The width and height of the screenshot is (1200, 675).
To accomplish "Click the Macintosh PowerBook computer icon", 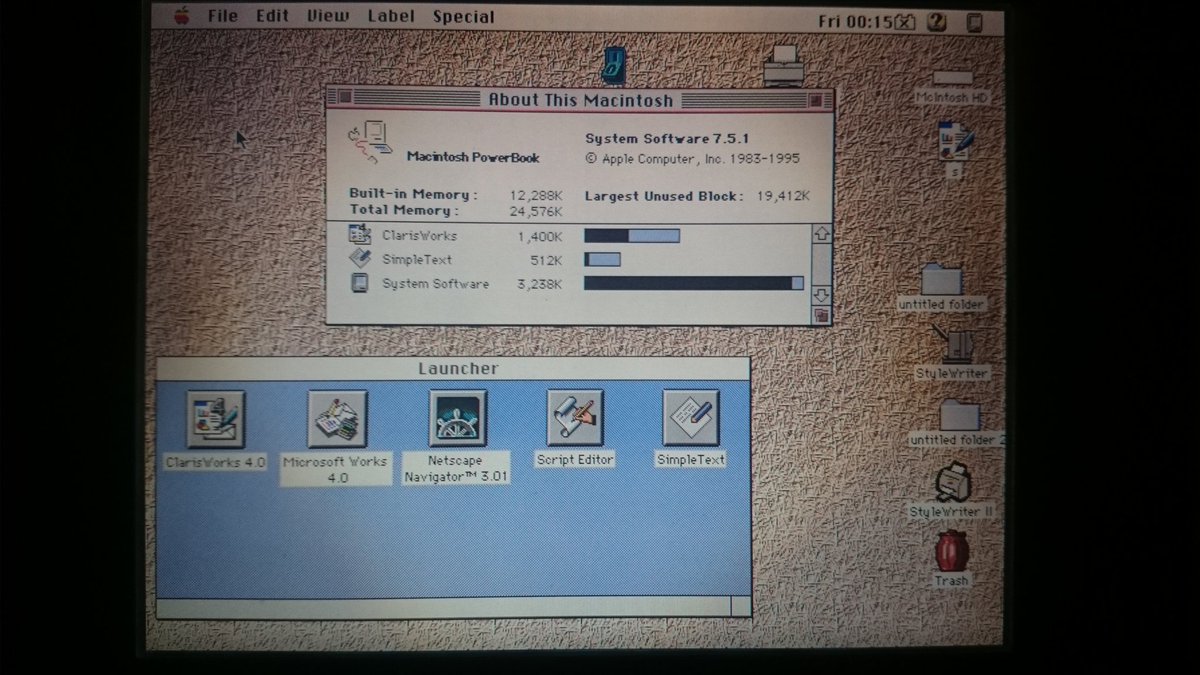I will click(x=370, y=143).
